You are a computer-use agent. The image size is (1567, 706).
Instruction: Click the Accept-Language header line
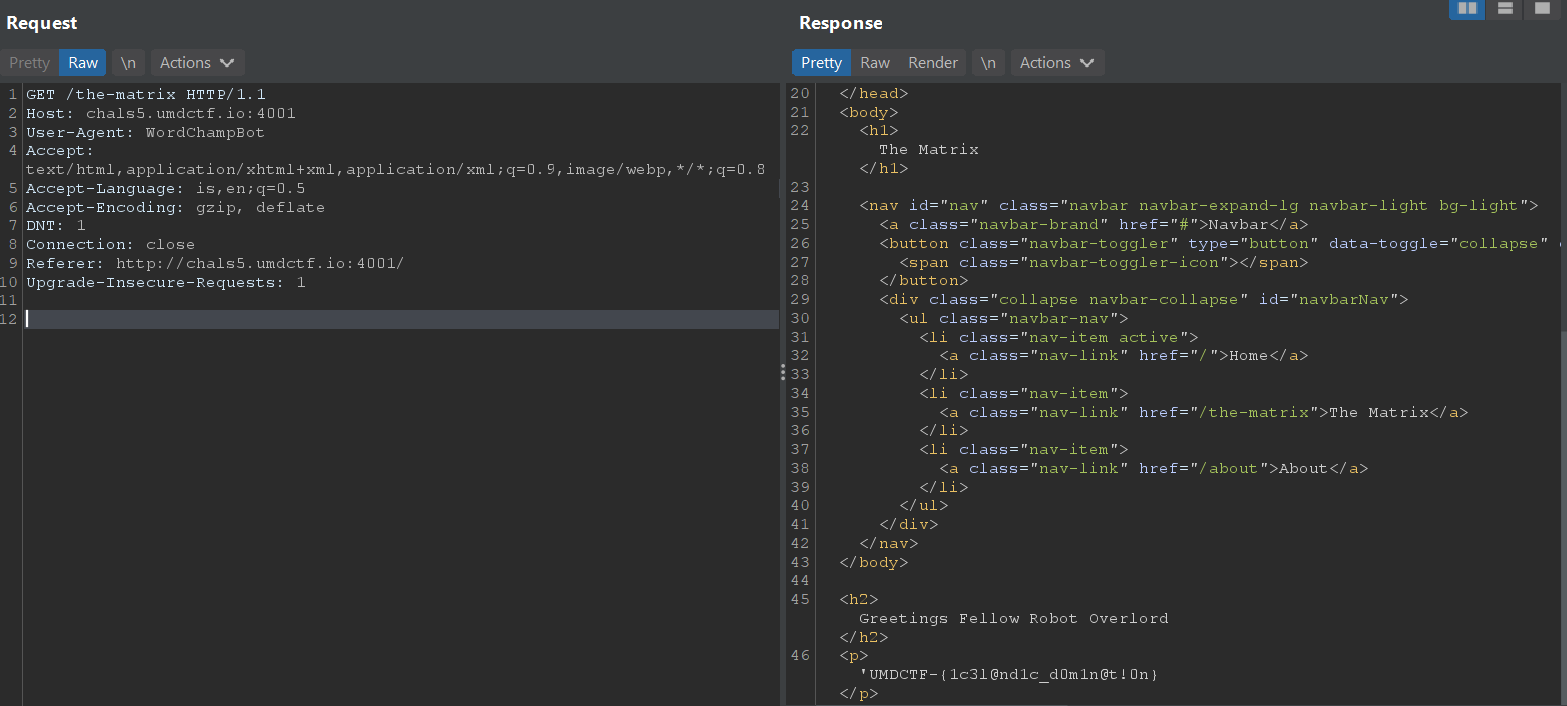point(166,188)
